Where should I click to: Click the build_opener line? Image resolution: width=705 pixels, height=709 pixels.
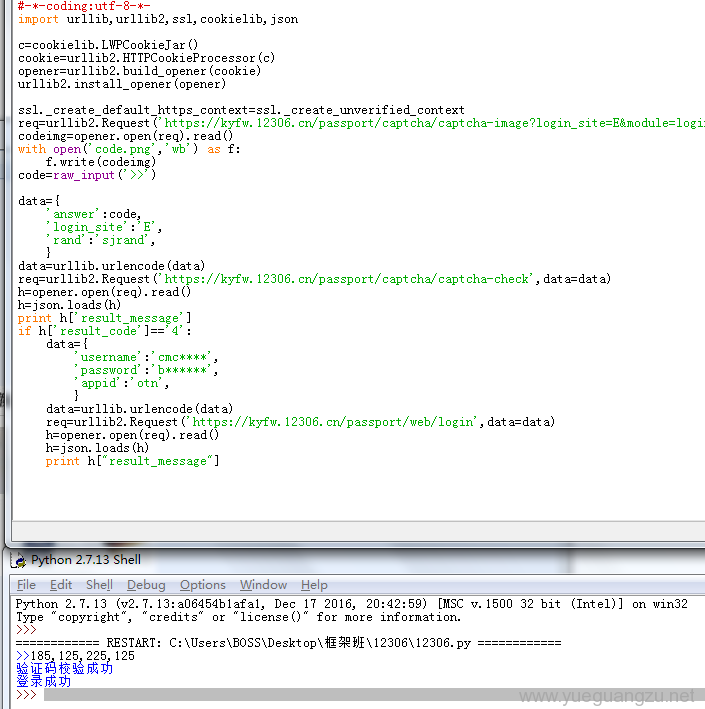click(139, 71)
